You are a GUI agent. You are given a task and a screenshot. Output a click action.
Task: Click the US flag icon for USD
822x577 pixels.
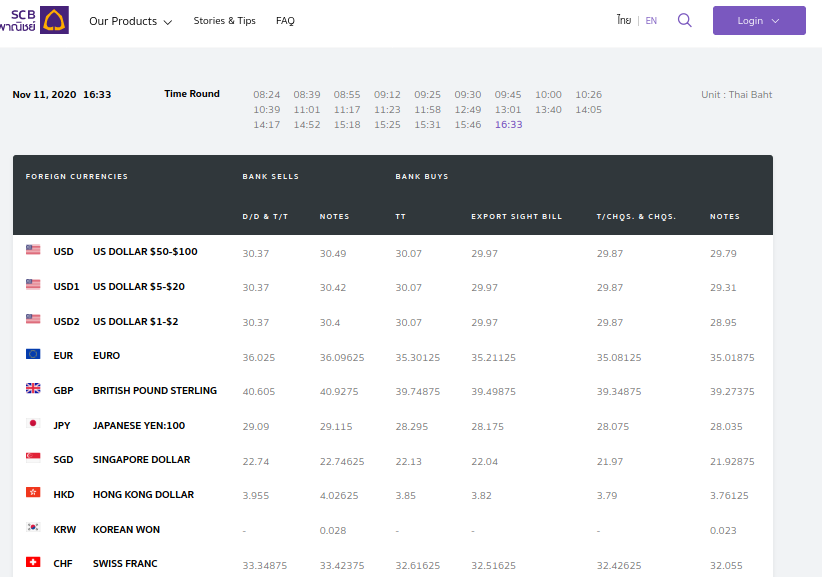point(33,251)
